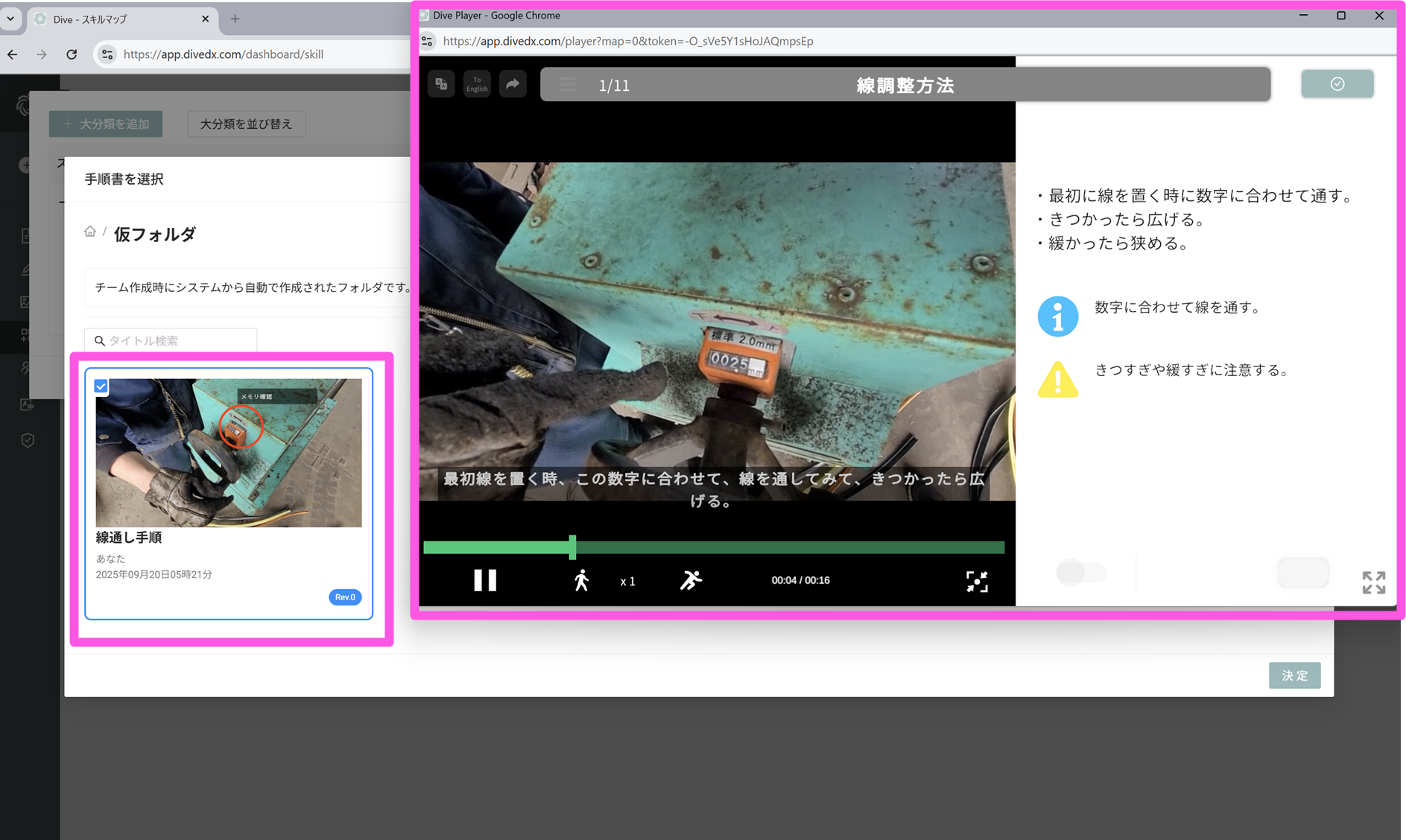Toggle the switch below the instructions panel
The height and width of the screenshot is (840, 1406).
tap(1080, 573)
